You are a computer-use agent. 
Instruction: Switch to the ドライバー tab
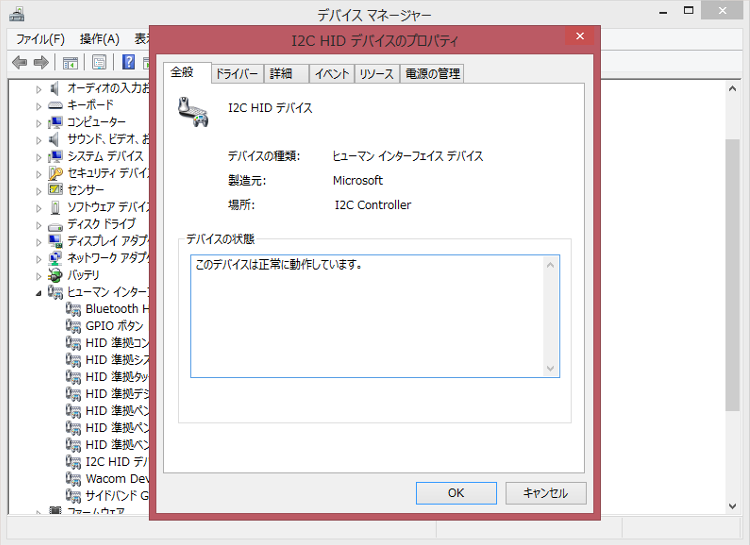[x=237, y=74]
